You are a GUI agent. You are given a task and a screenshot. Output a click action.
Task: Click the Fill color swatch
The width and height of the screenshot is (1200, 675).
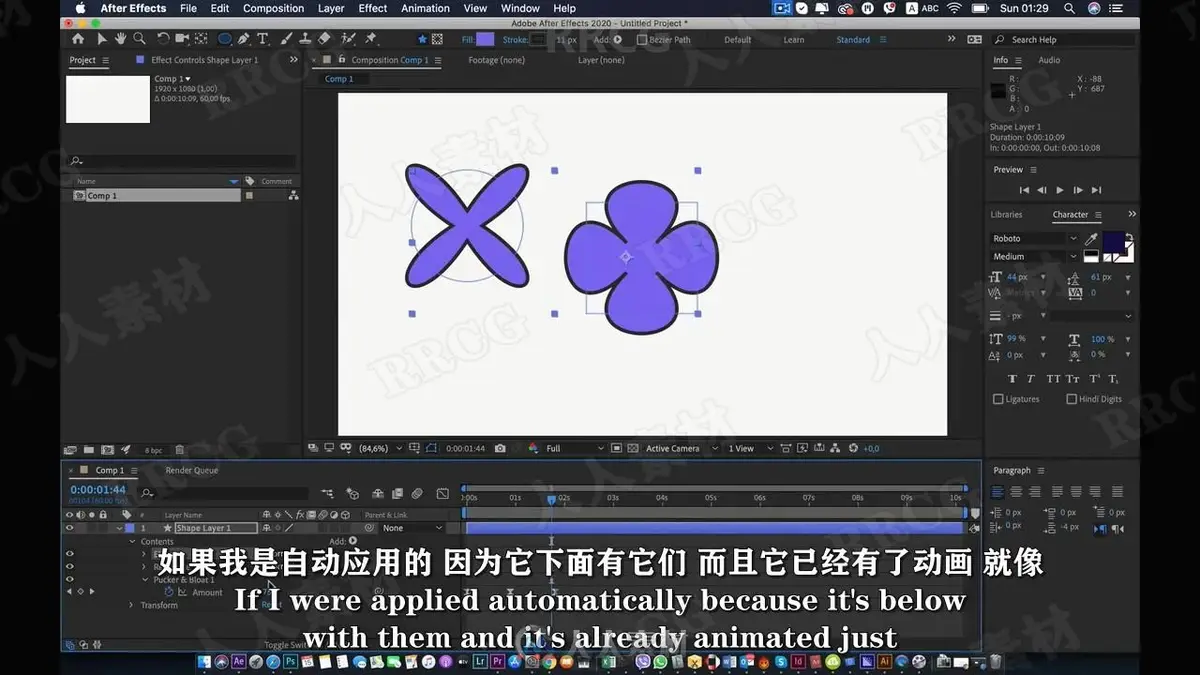(x=485, y=40)
